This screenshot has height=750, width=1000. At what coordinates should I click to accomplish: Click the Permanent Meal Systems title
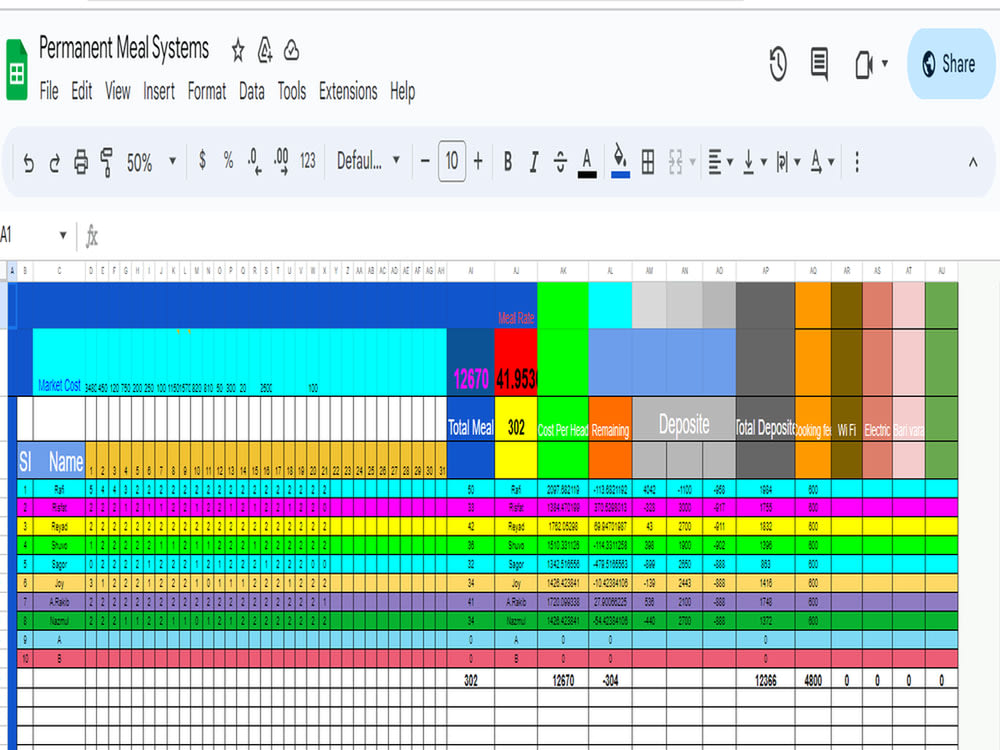click(x=124, y=48)
